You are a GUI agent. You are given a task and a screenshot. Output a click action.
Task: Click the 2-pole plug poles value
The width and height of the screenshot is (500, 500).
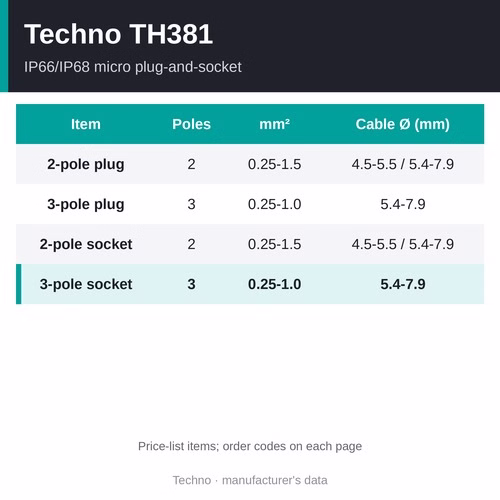pos(191,164)
